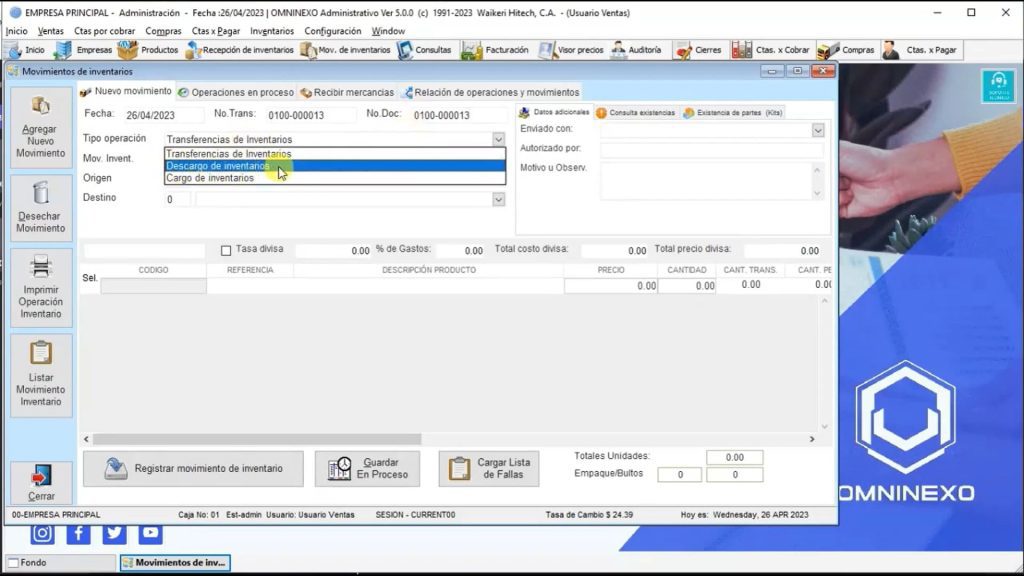
Task: Click the Motivo u Observ. text area
Action: [707, 181]
